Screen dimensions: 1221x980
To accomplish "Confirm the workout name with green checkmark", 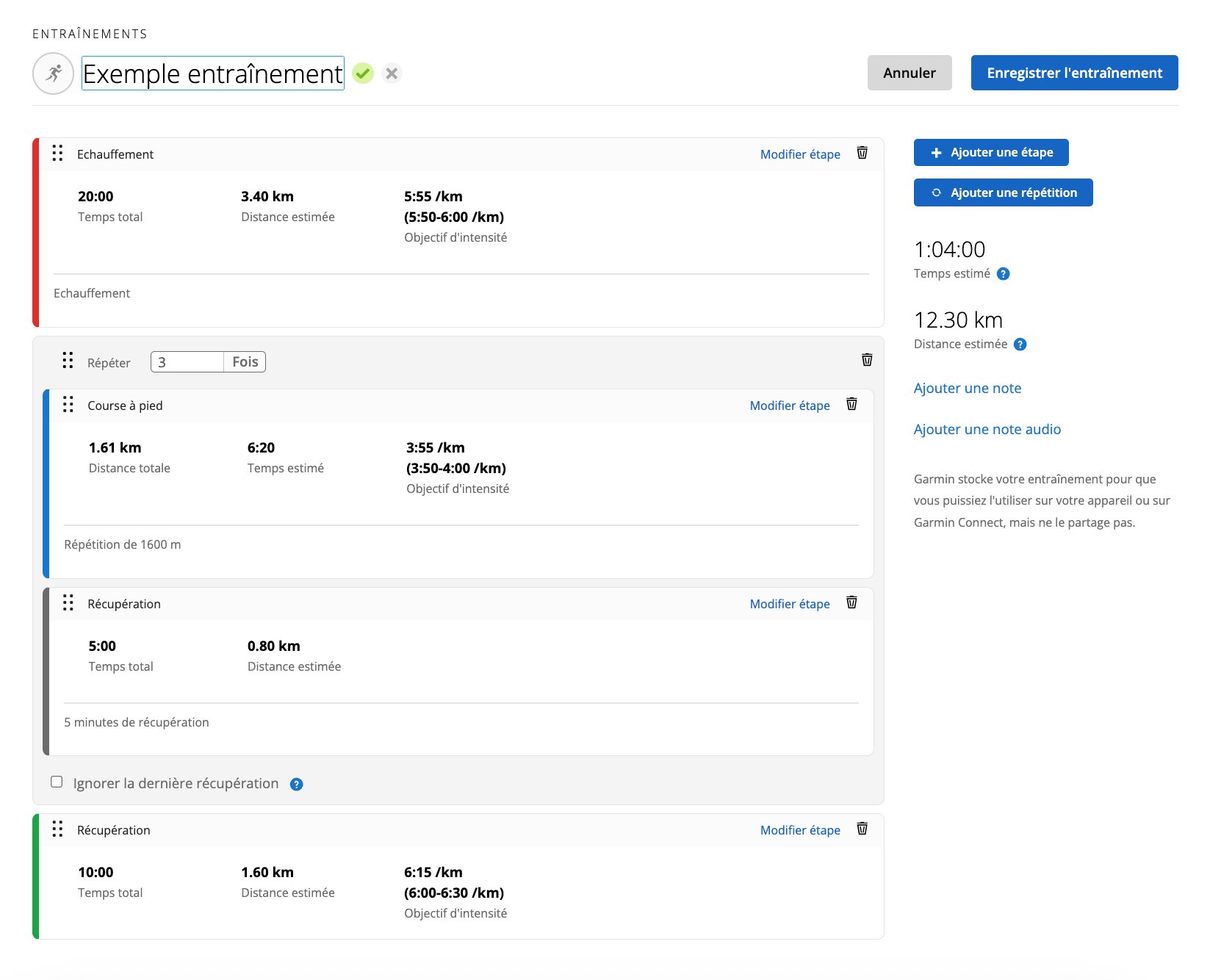I will (363, 73).
